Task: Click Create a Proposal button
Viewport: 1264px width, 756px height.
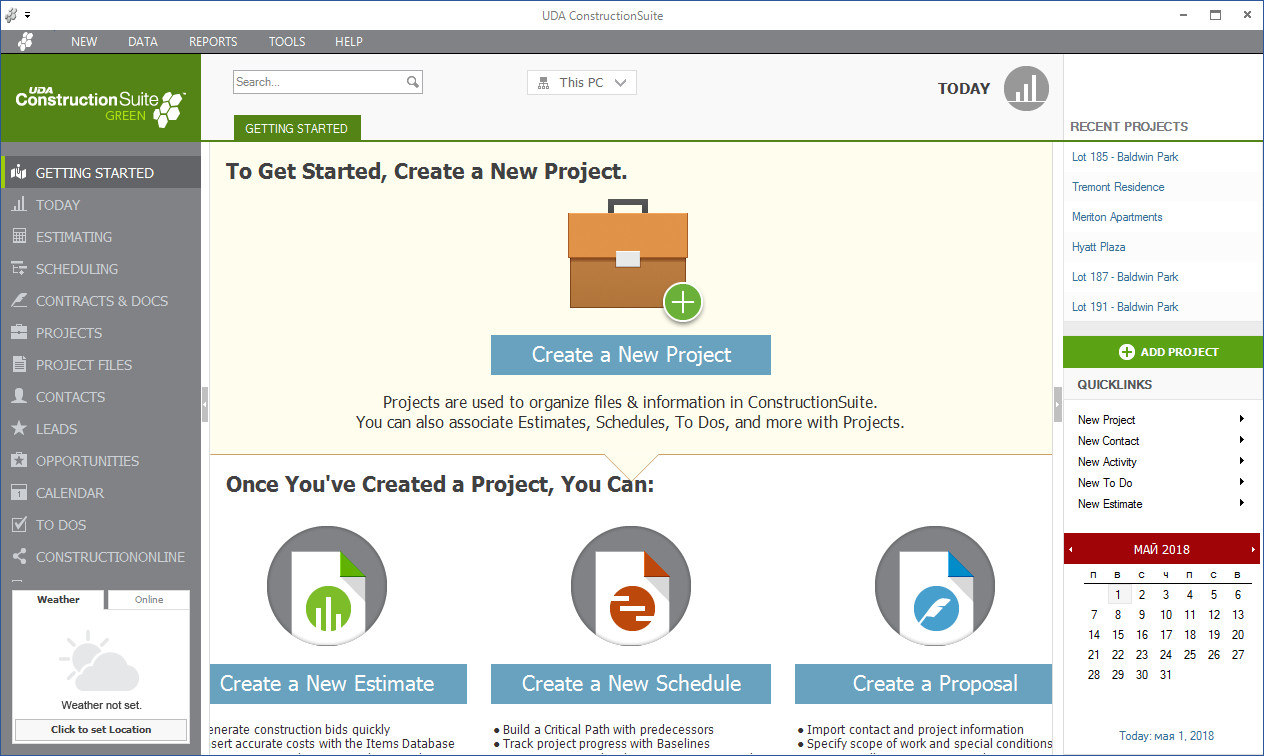Action: 923,684
